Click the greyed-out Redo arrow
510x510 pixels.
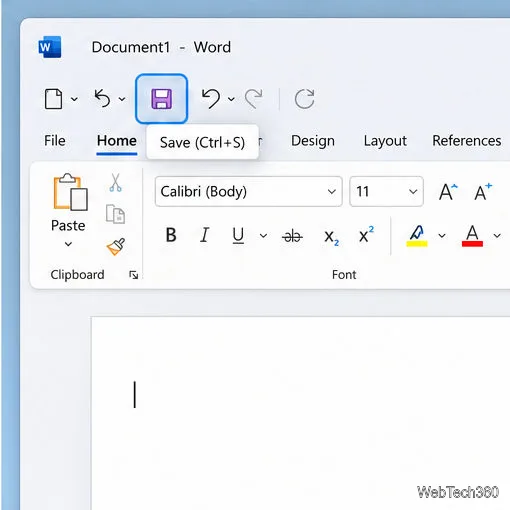[x=254, y=99]
